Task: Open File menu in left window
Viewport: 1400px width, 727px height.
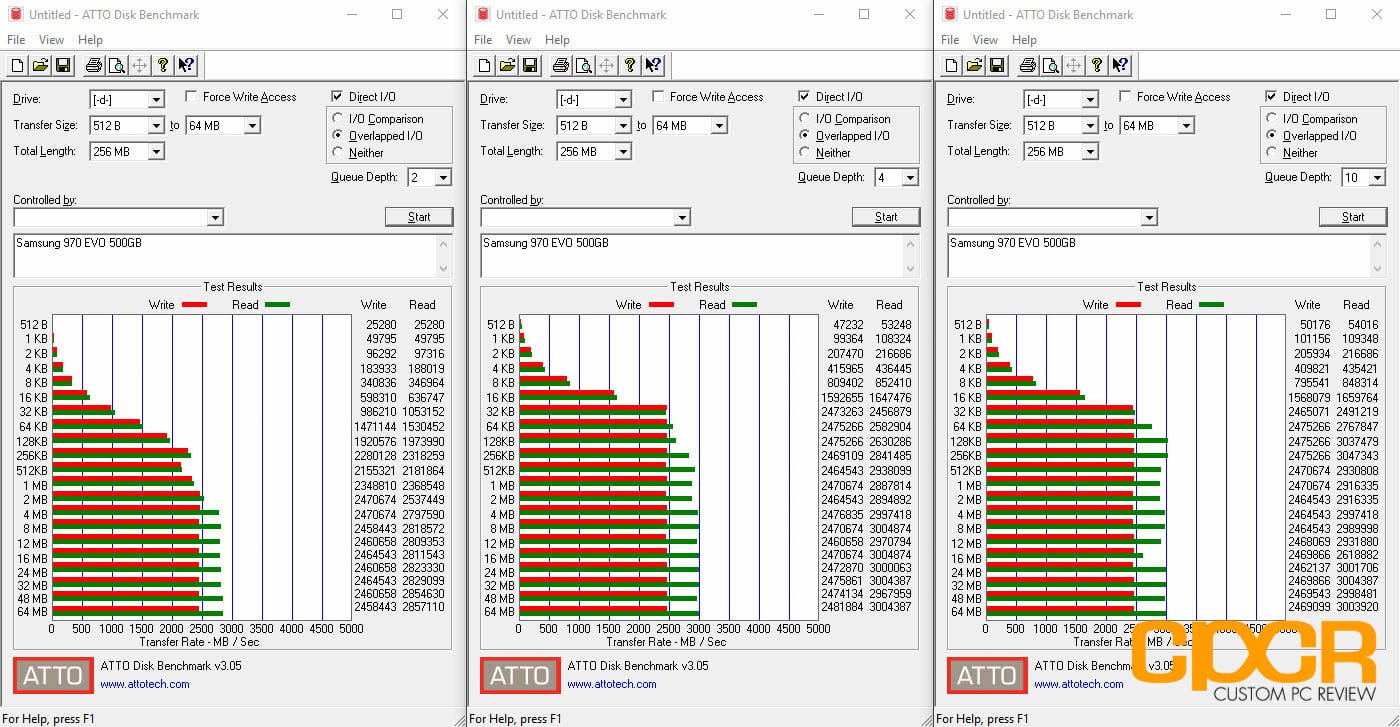Action: tap(16, 40)
